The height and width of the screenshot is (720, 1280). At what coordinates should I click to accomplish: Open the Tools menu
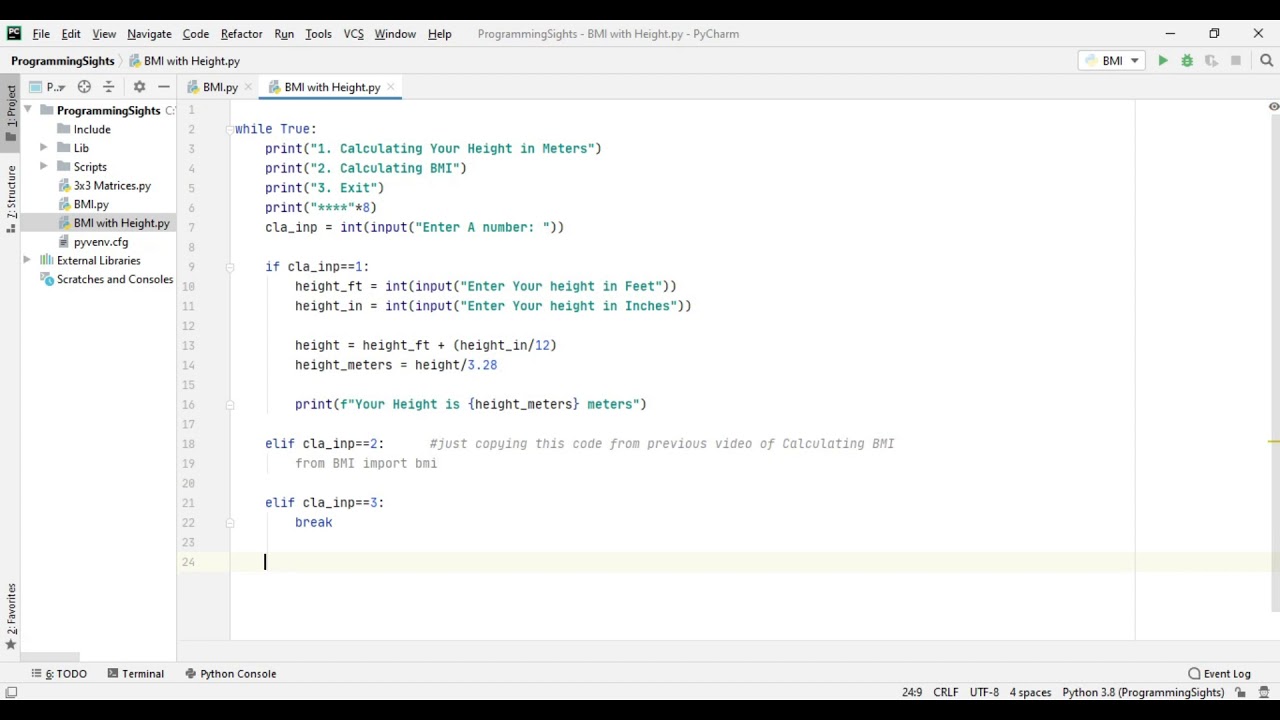coord(318,34)
